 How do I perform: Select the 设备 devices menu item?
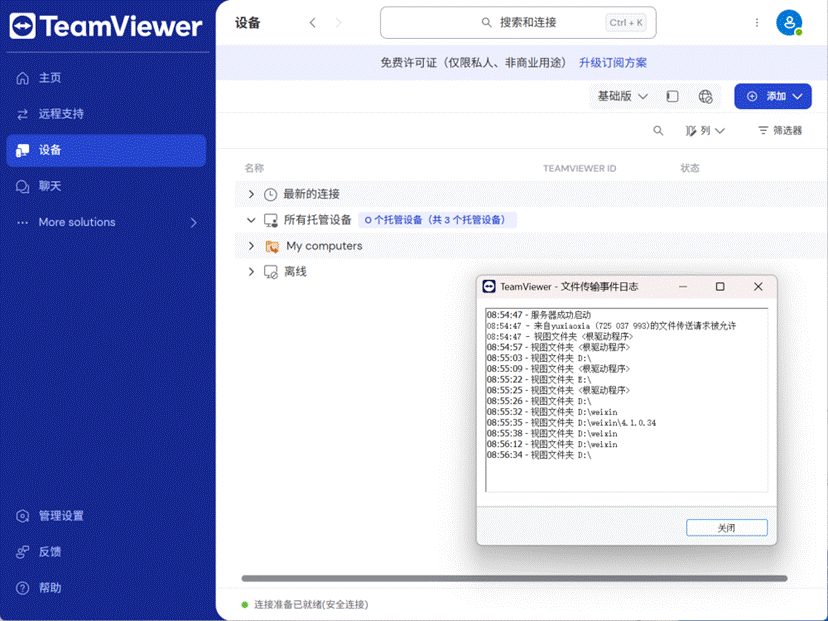(x=106, y=150)
